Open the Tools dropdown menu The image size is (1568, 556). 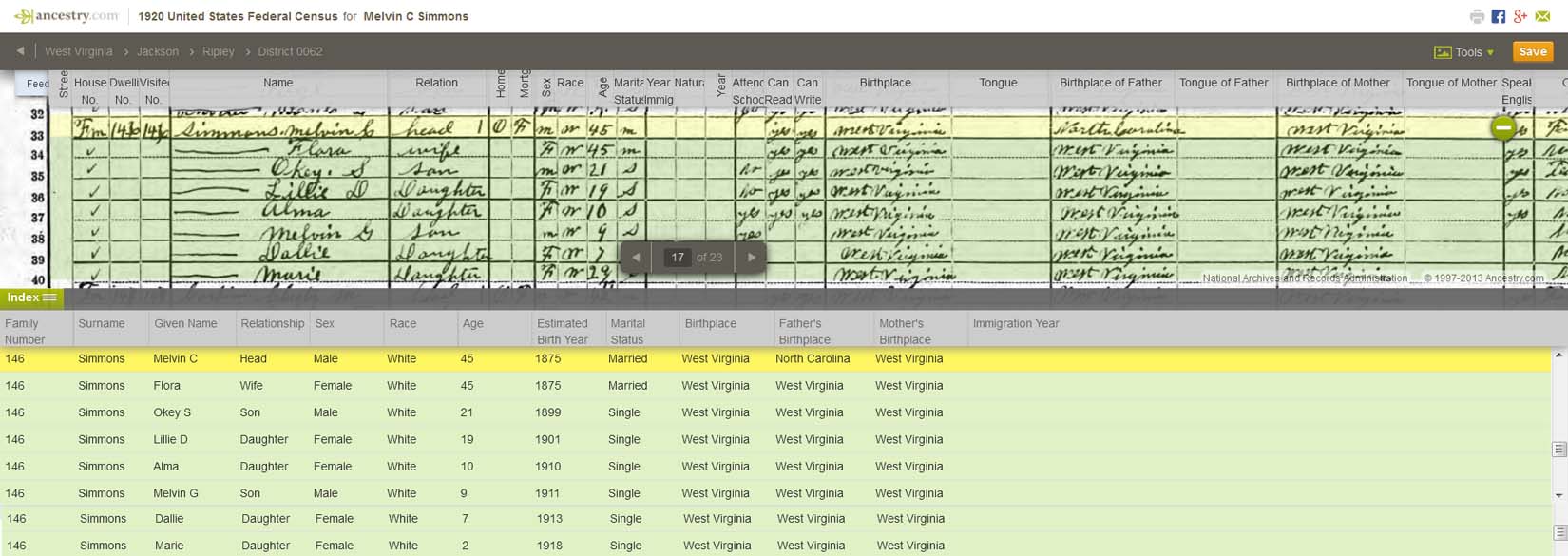pyautogui.click(x=1465, y=52)
